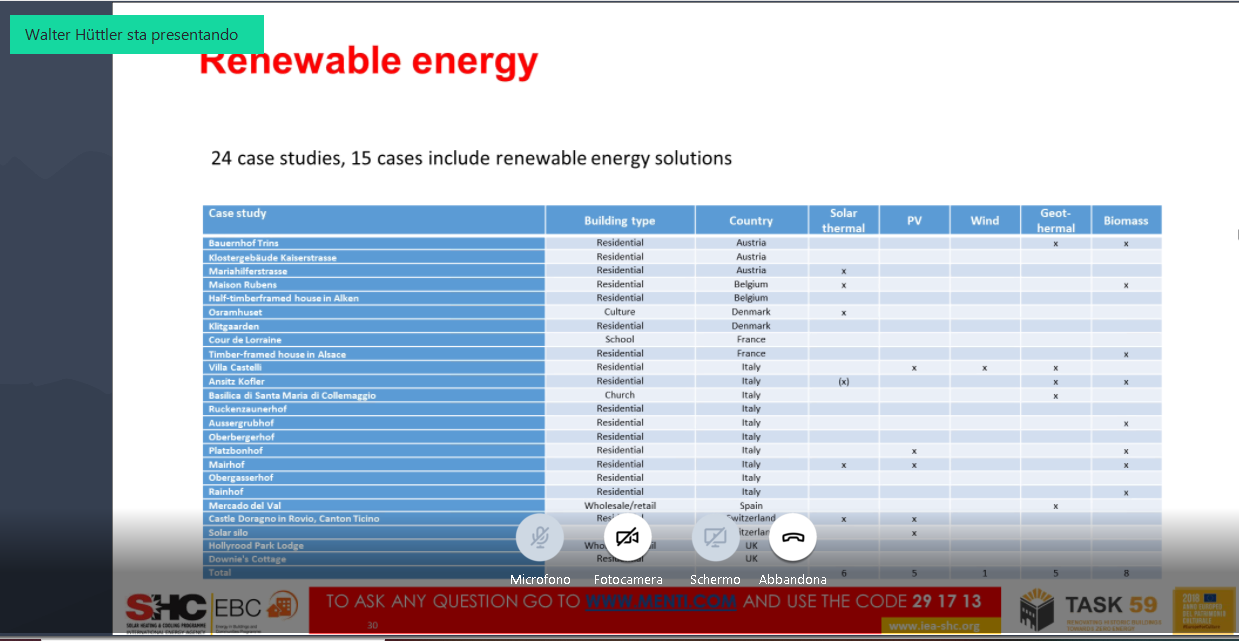Select 'Castle Doragno in Rovio, Canton Ticino'
The height and width of the screenshot is (641, 1239).
(x=294, y=519)
